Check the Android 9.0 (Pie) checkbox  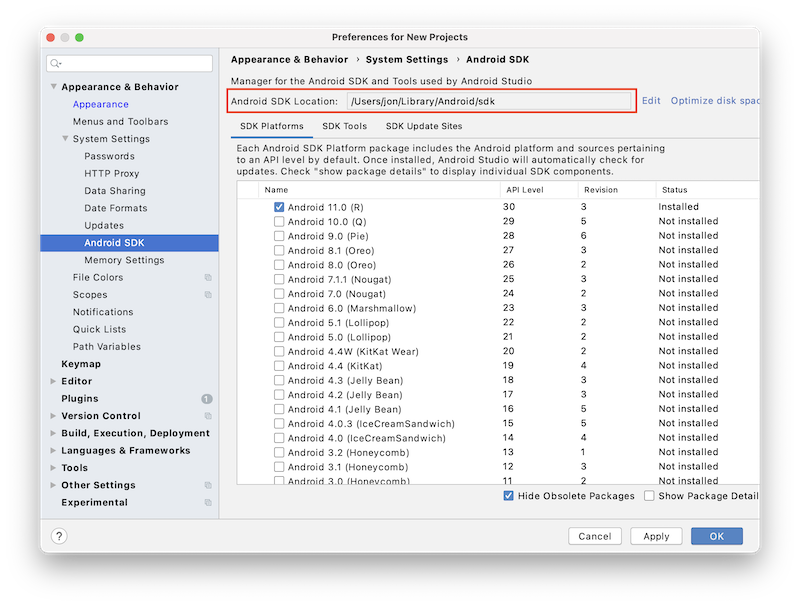279,236
